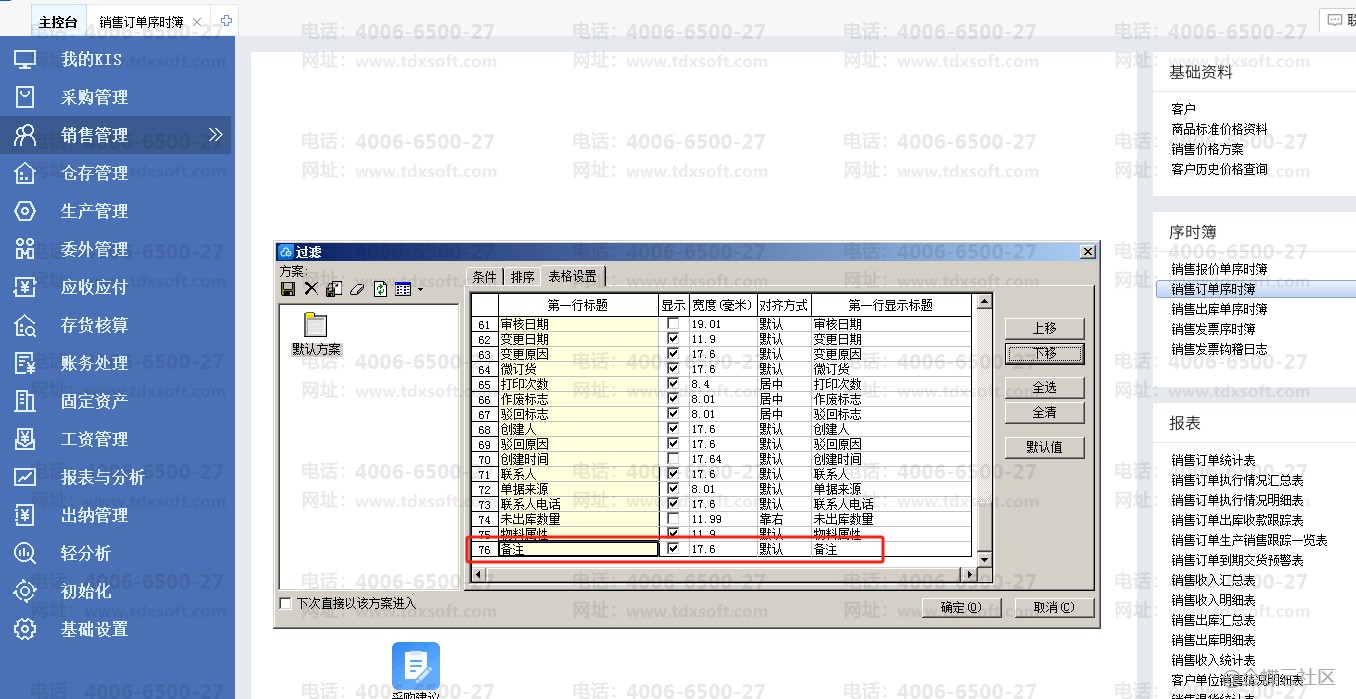Click the 工资管理 sidebar icon
Image resolution: width=1356 pixels, height=699 pixels.
[x=25, y=439]
